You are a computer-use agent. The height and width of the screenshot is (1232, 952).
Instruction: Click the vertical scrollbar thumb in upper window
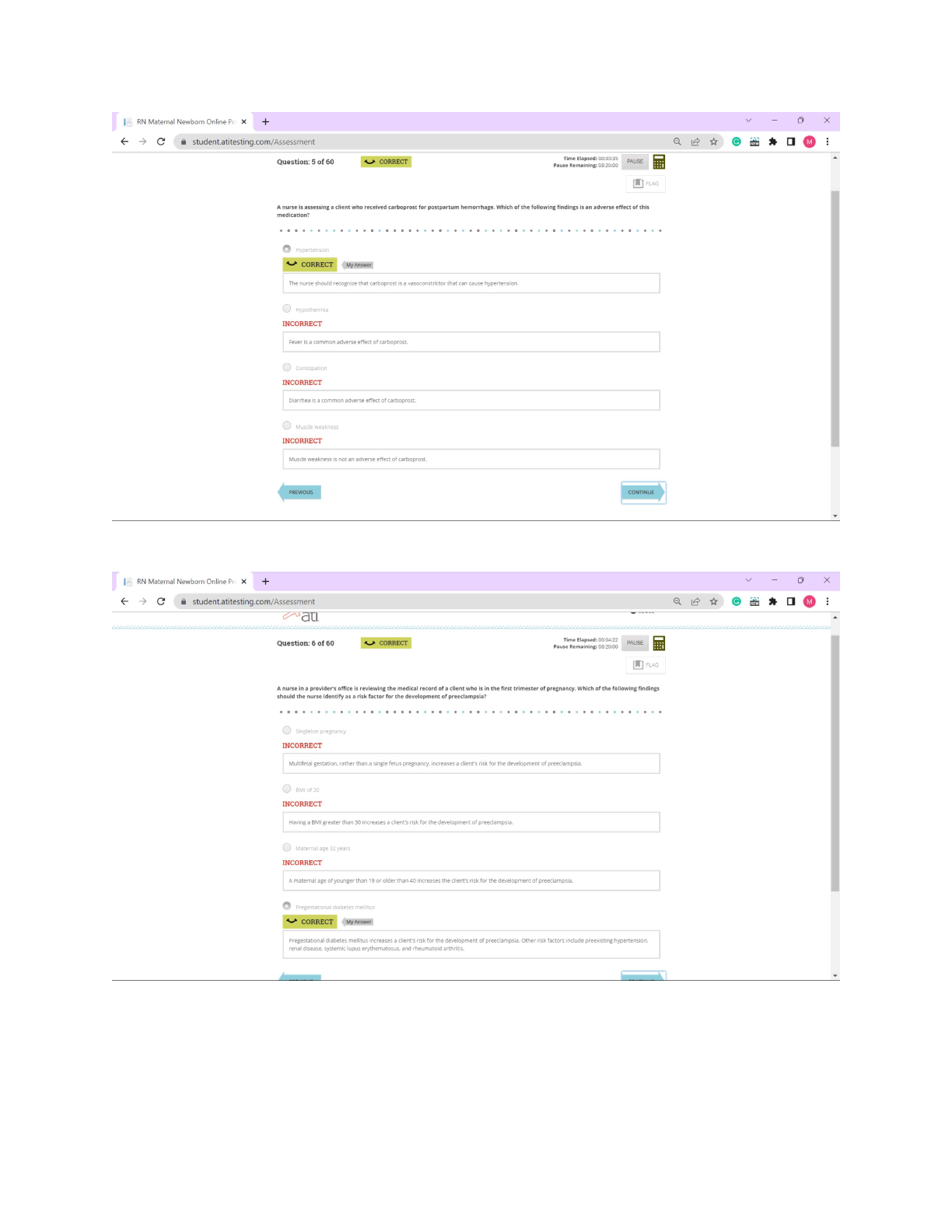[x=835, y=319]
